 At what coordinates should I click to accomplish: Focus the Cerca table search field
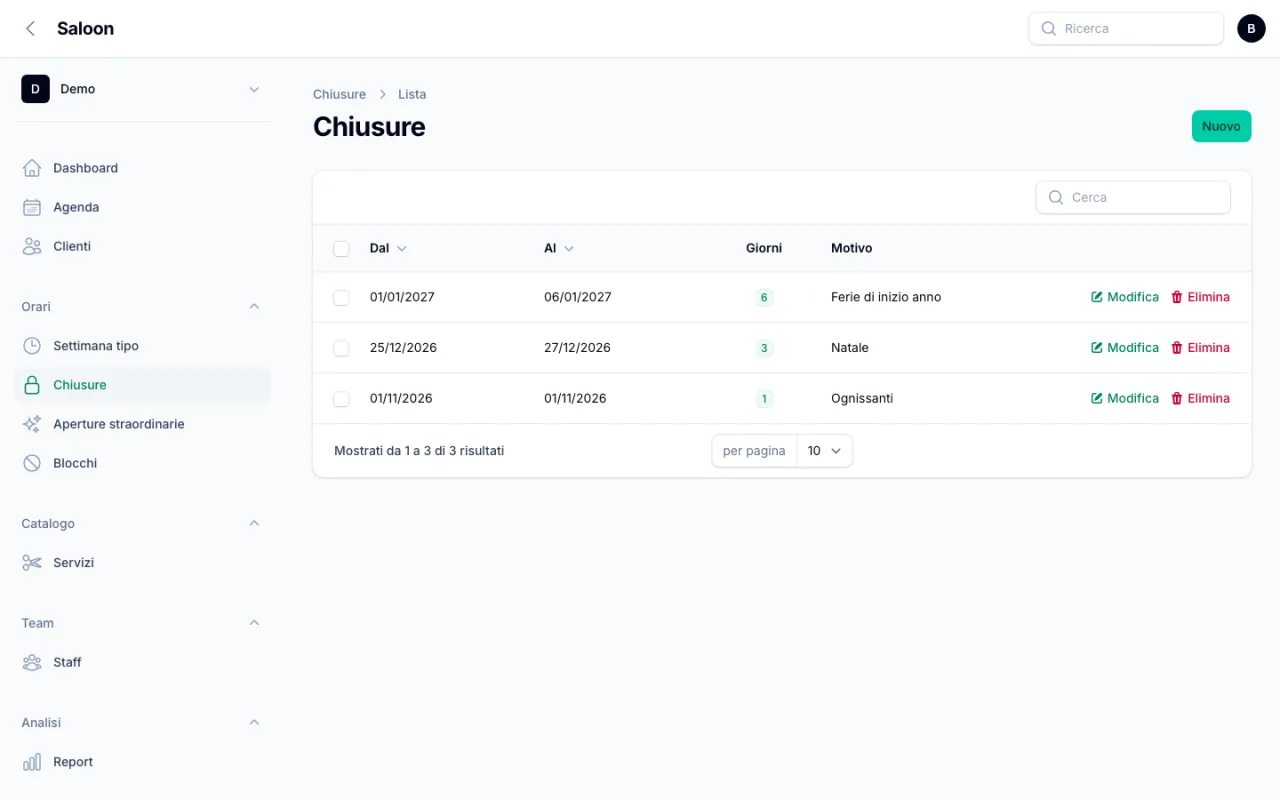click(x=1133, y=197)
